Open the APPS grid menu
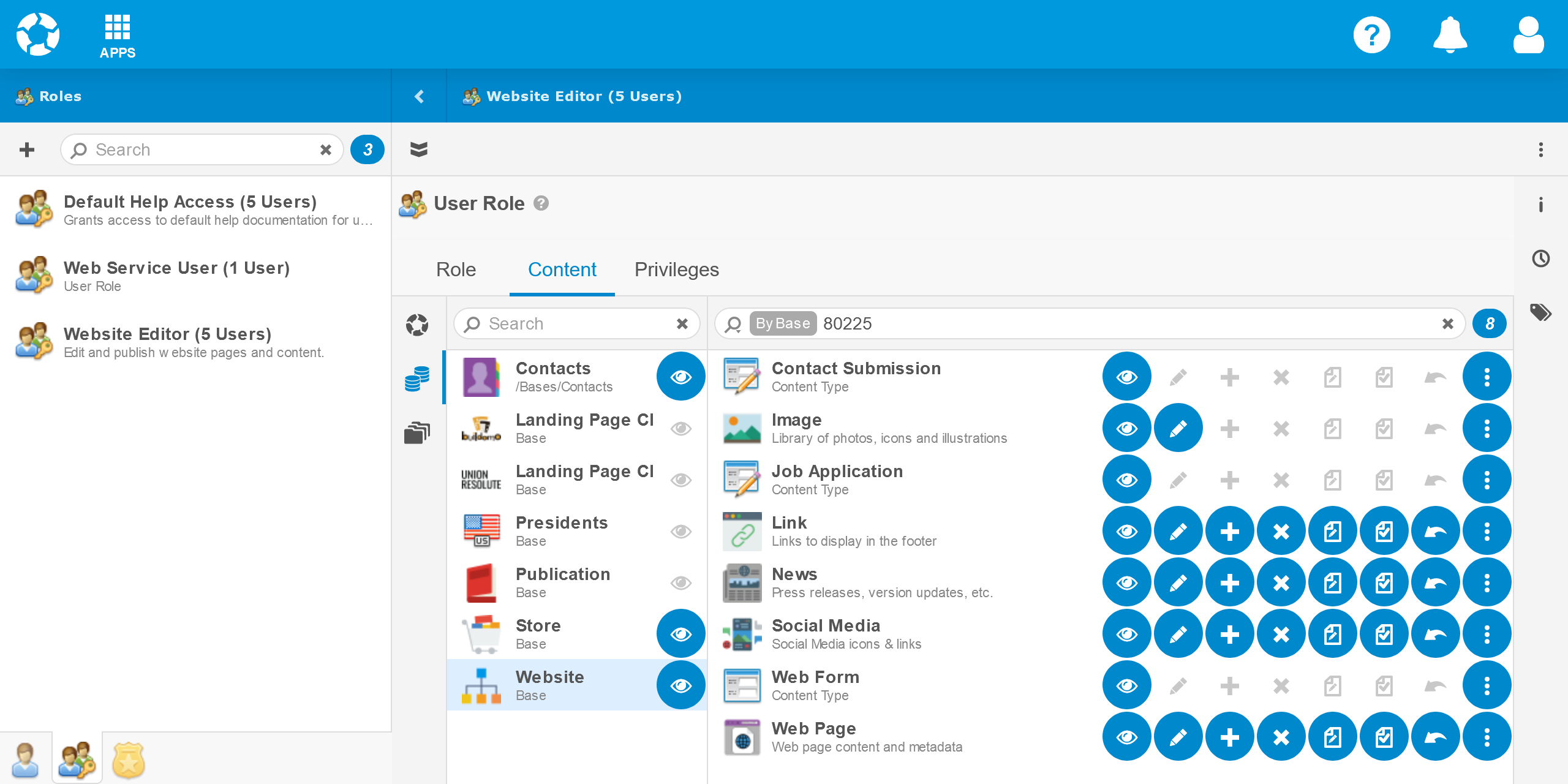The width and height of the screenshot is (1568, 784). pos(117,36)
